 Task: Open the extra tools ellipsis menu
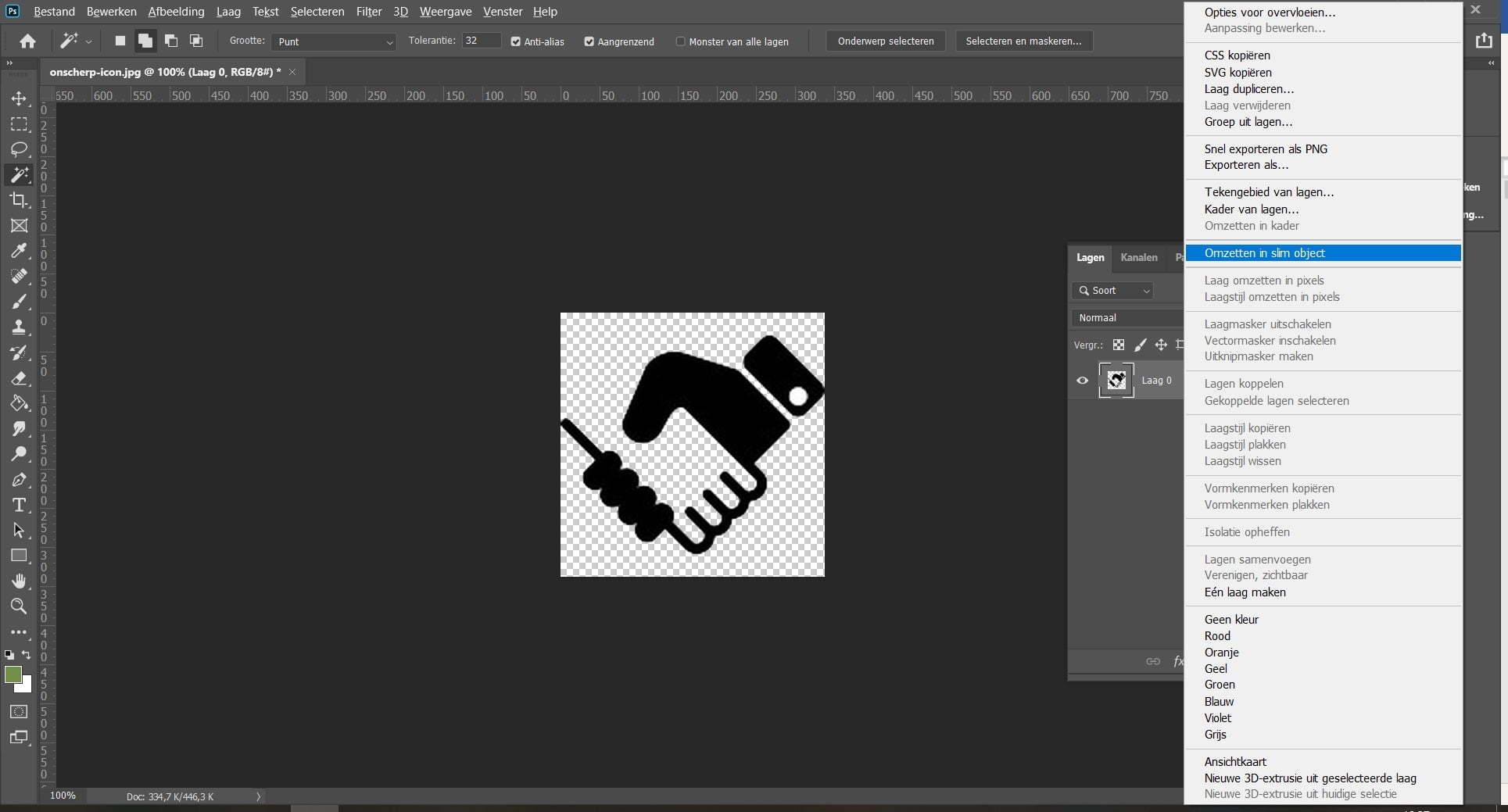[19, 631]
